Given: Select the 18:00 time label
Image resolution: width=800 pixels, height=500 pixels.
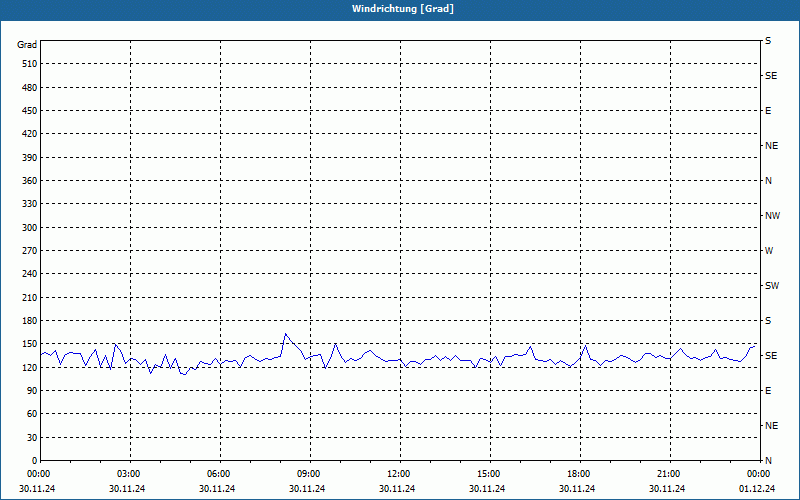Looking at the screenshot, I should (579, 474).
